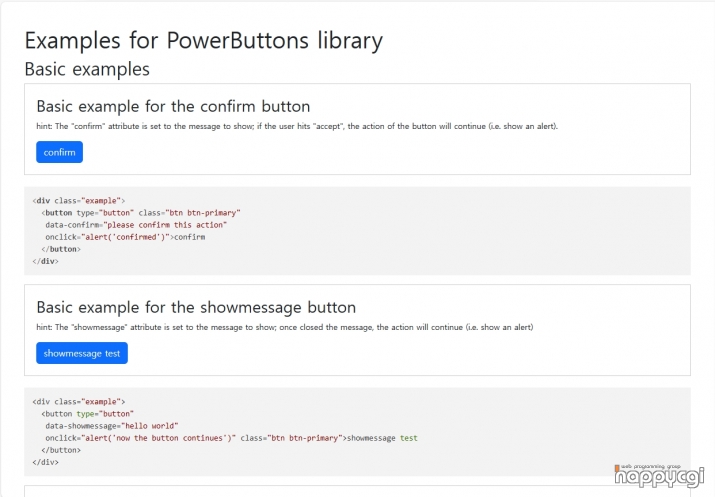Click the button type line in second snippet
The width and height of the screenshot is (715, 497).
tap(87, 414)
